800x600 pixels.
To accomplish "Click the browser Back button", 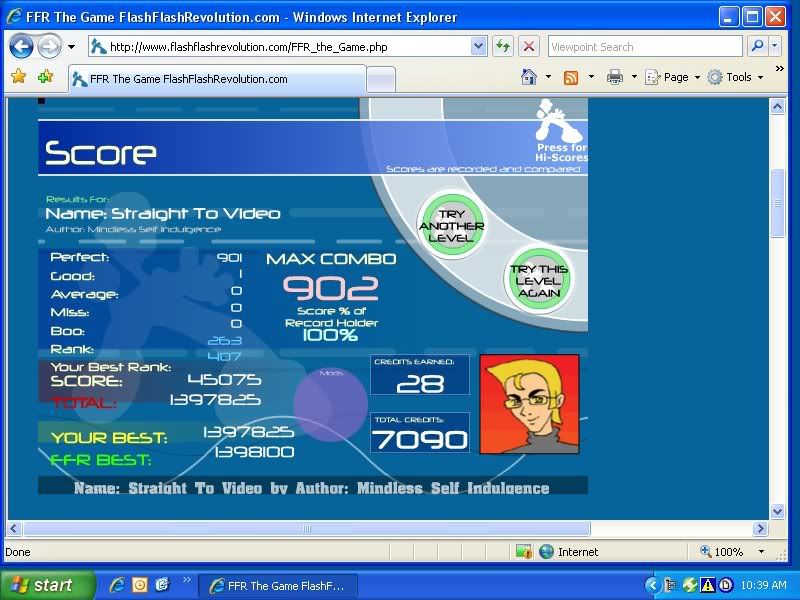I will tap(21, 46).
